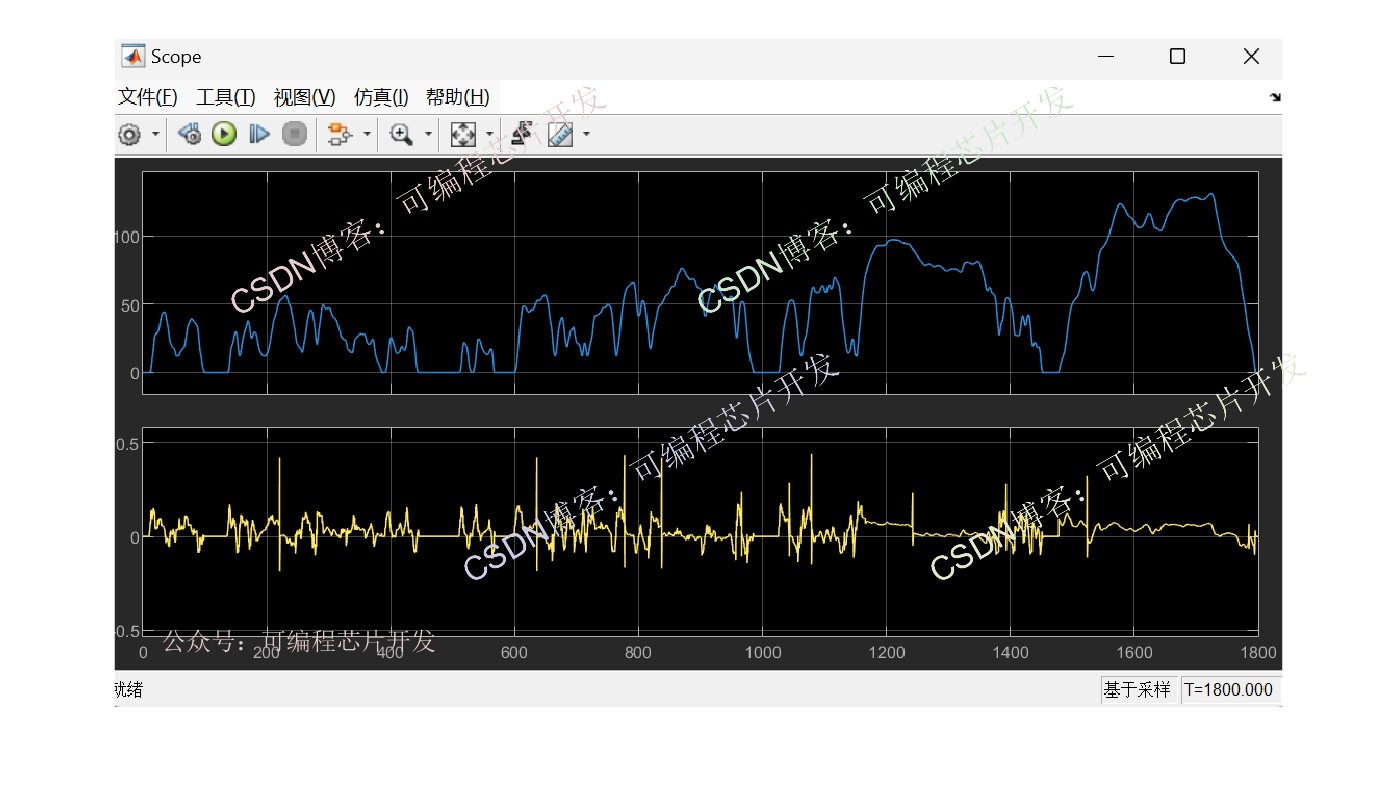The image size is (1398, 809).
Task: Expand dropdown arrow beside the gear icon
Action: [156, 134]
